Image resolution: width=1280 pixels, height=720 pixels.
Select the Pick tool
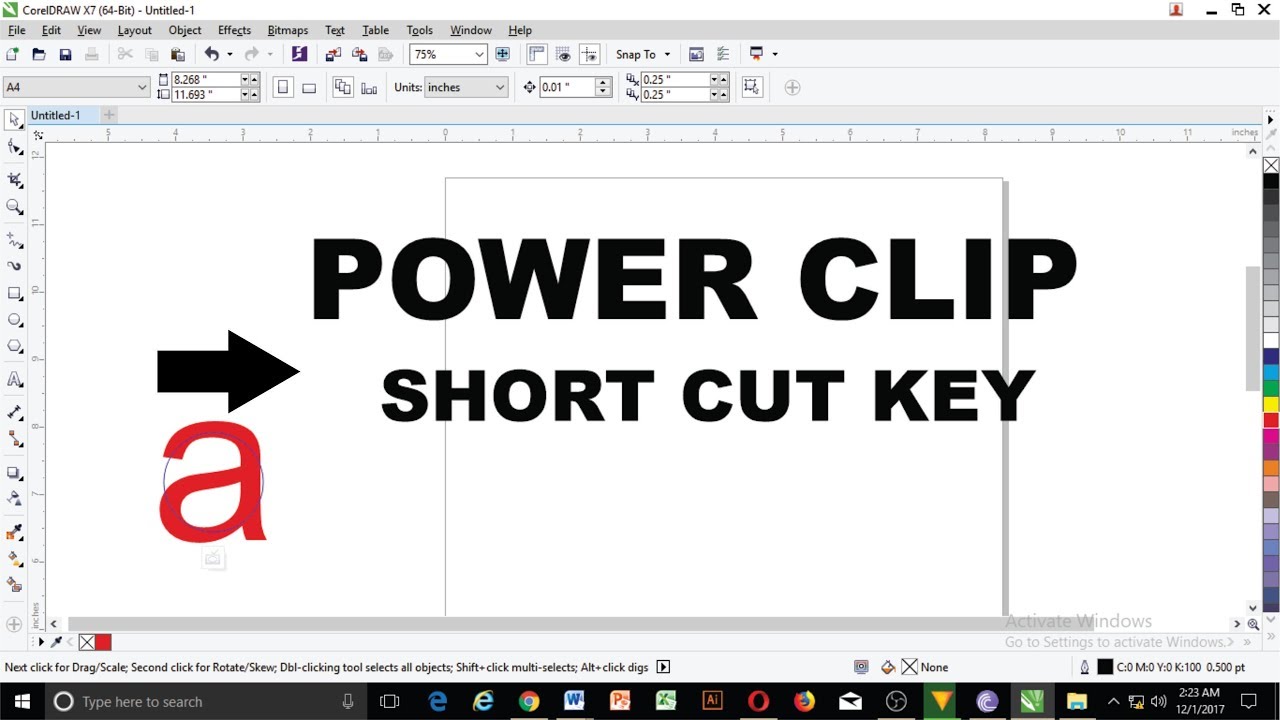click(14, 119)
